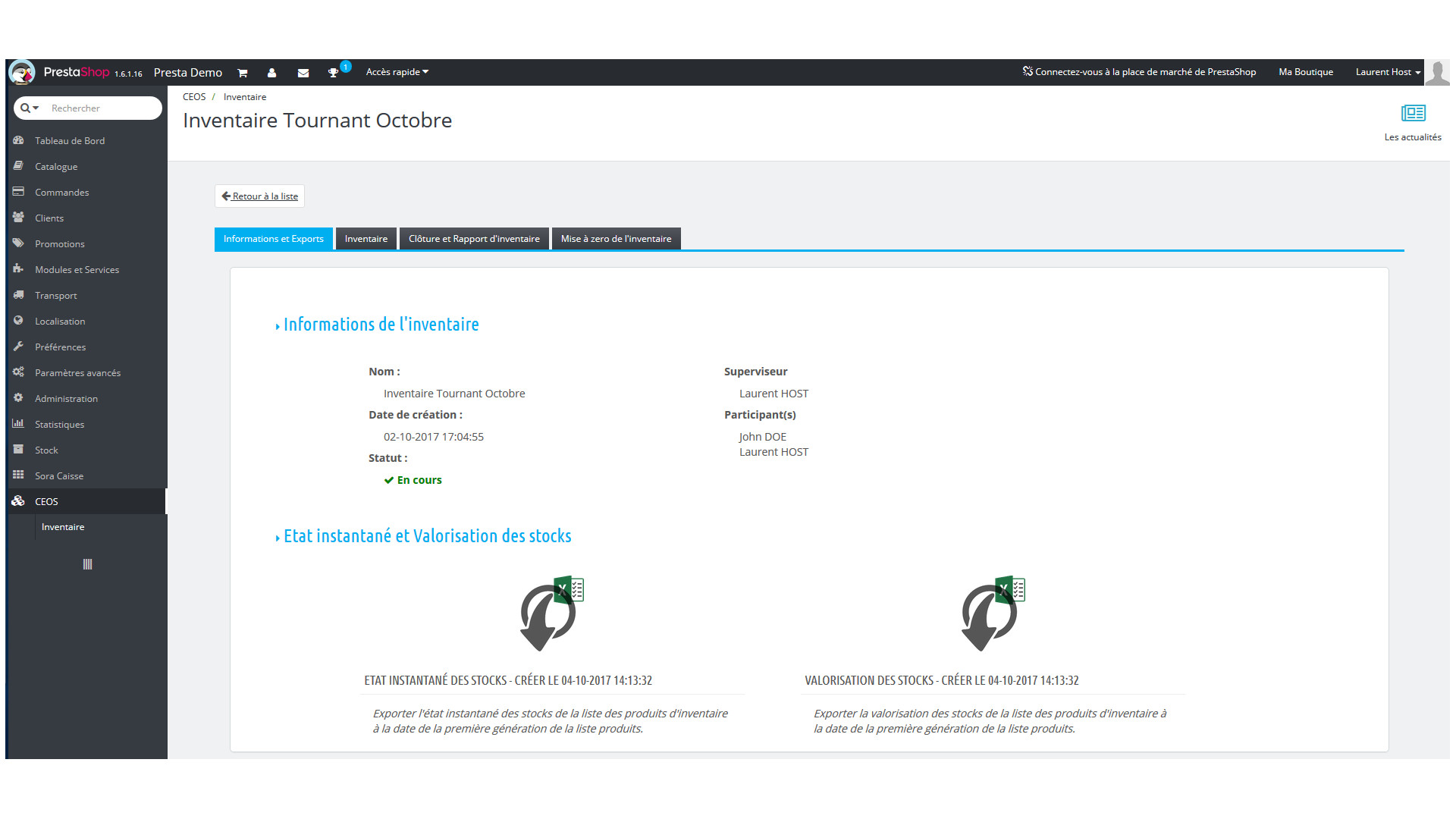
Task: Click CEOS in the breadcrumb
Action: click(x=194, y=97)
